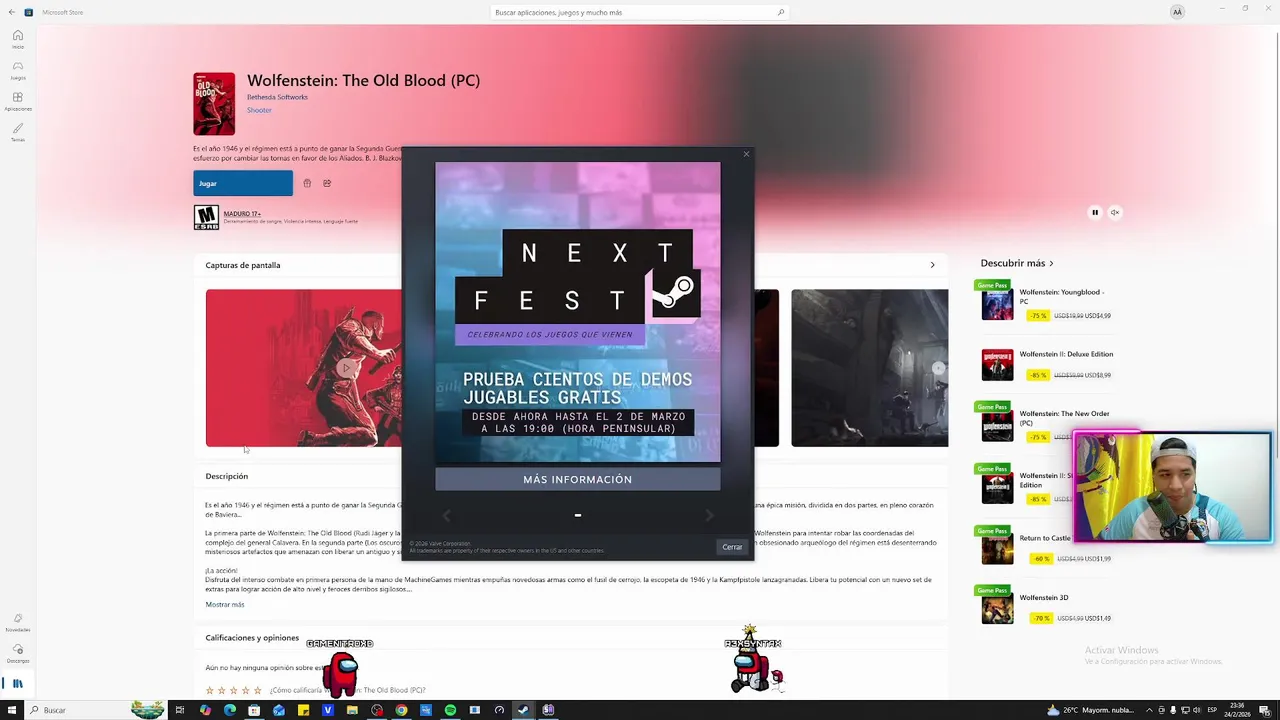Viewport: 1280px width, 720px height.
Task: Open Juegos in the Store sidebar
Action: coord(18,70)
